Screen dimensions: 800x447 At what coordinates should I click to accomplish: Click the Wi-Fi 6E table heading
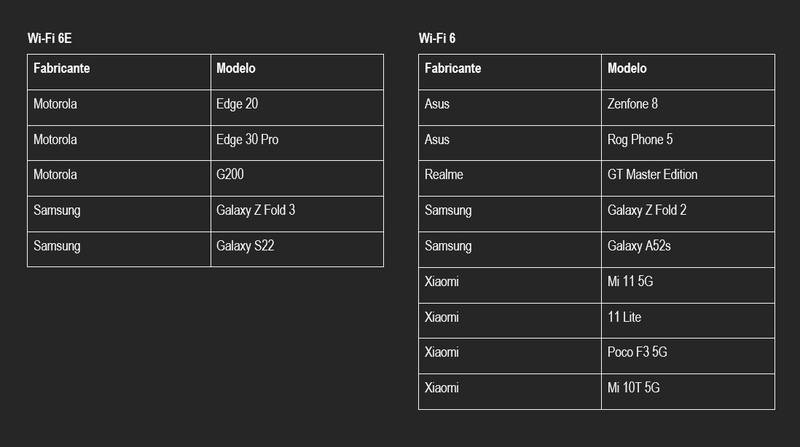(x=49, y=38)
